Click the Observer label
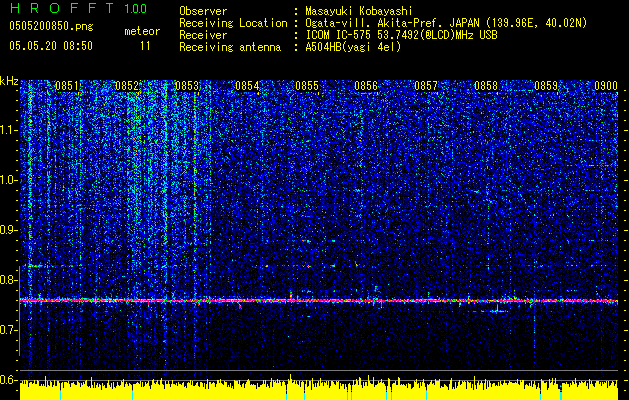629x400 pixels. 203,11
